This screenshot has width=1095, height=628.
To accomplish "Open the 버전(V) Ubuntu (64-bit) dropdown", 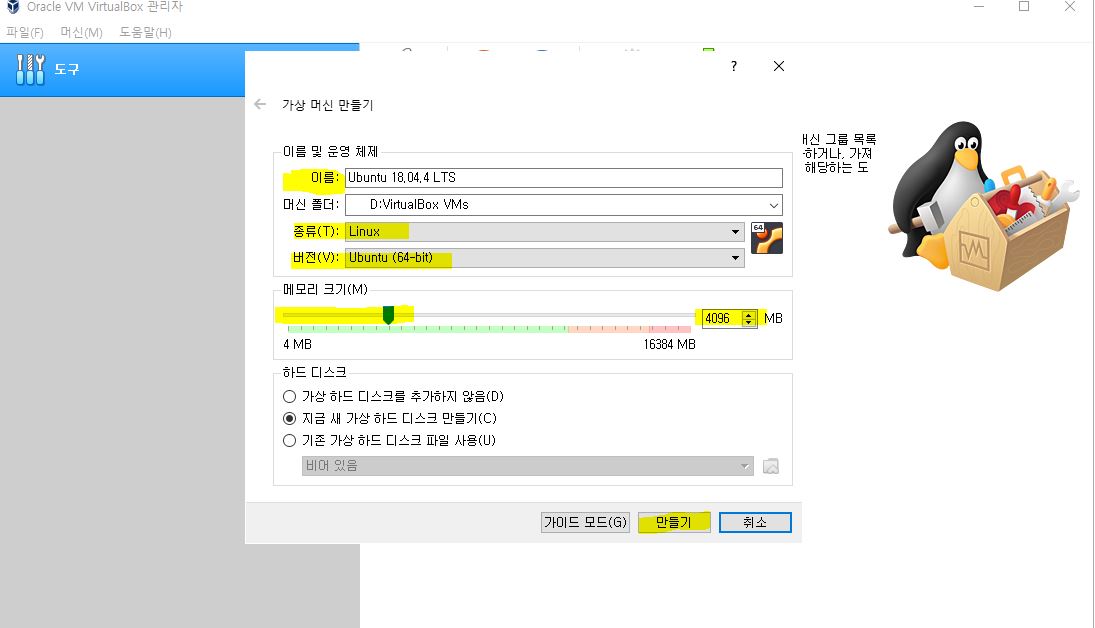I will 545,258.
